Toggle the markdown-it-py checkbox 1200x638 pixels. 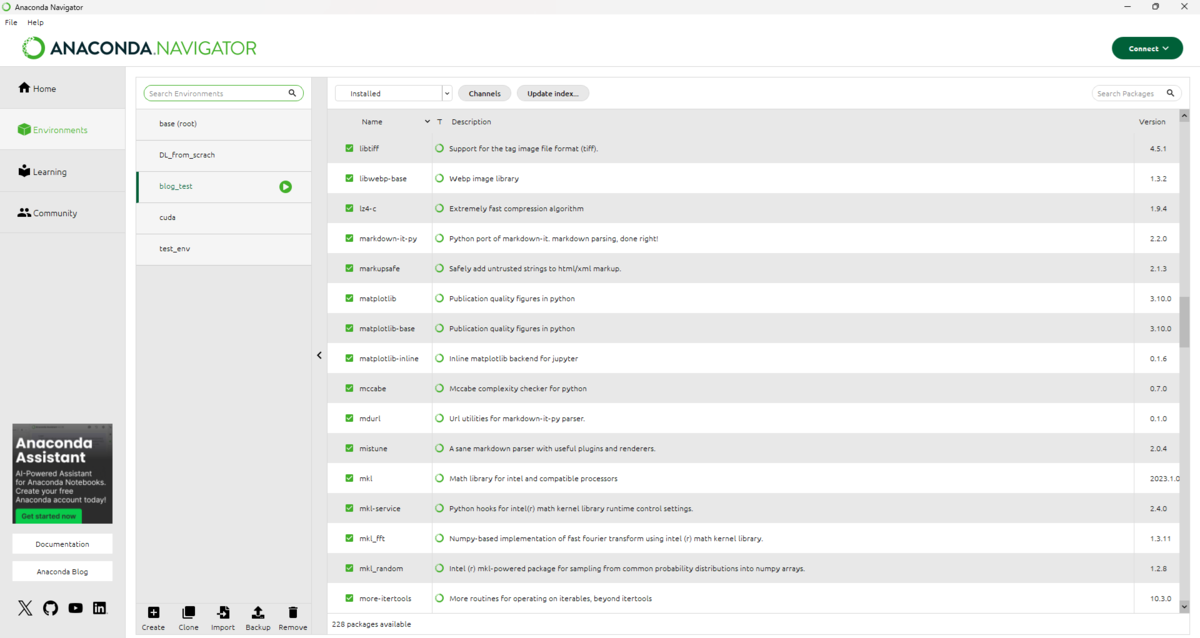tap(349, 238)
